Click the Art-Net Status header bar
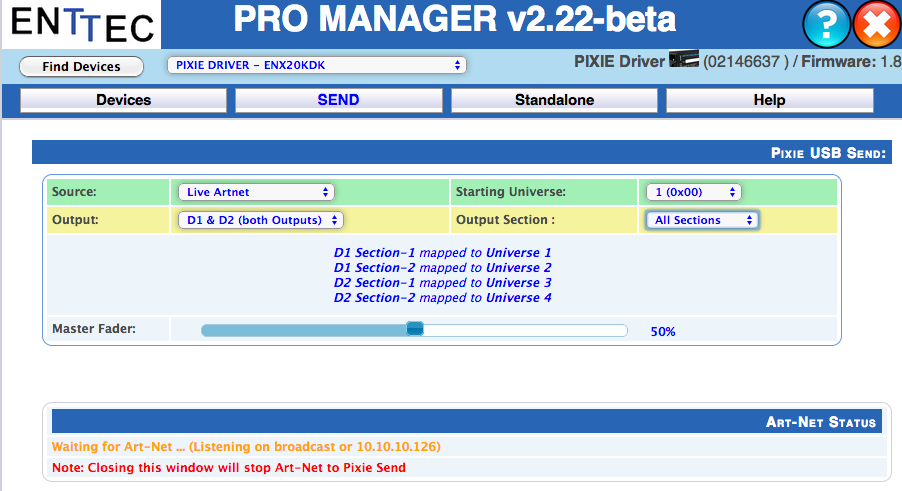 tap(466, 422)
